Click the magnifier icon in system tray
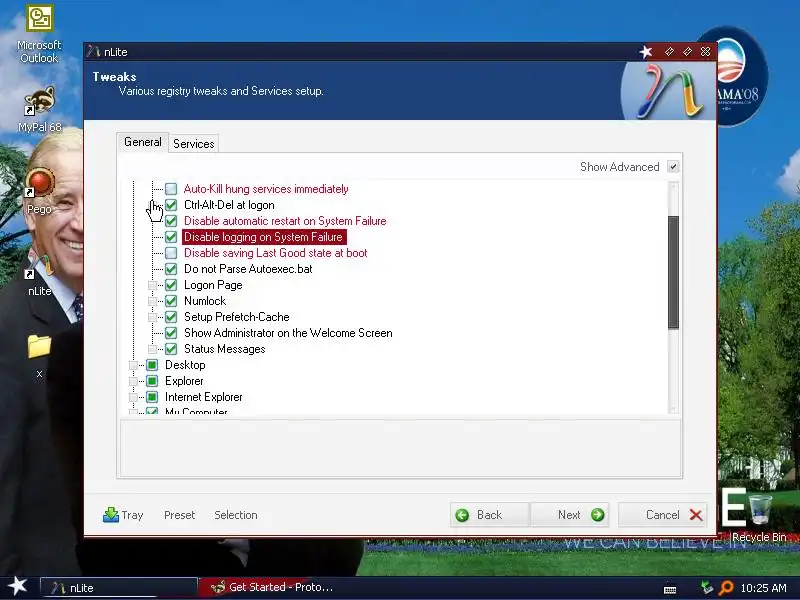The height and width of the screenshot is (600, 800). pos(725,588)
